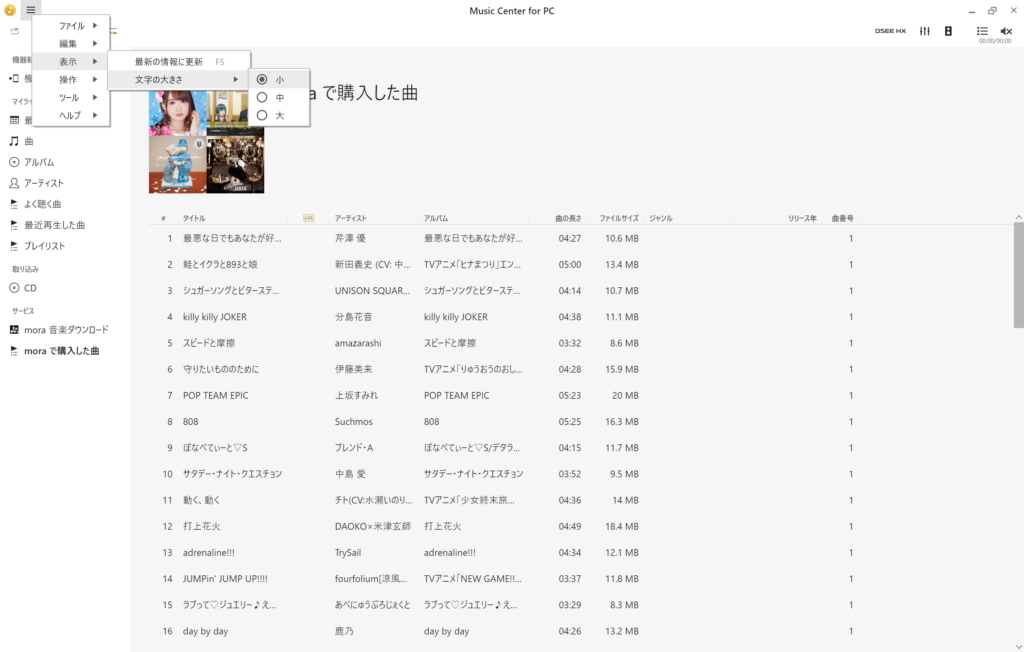The height and width of the screenshot is (652, 1024).
Task: Click the scrollbar up arrow
Action: point(1019,218)
